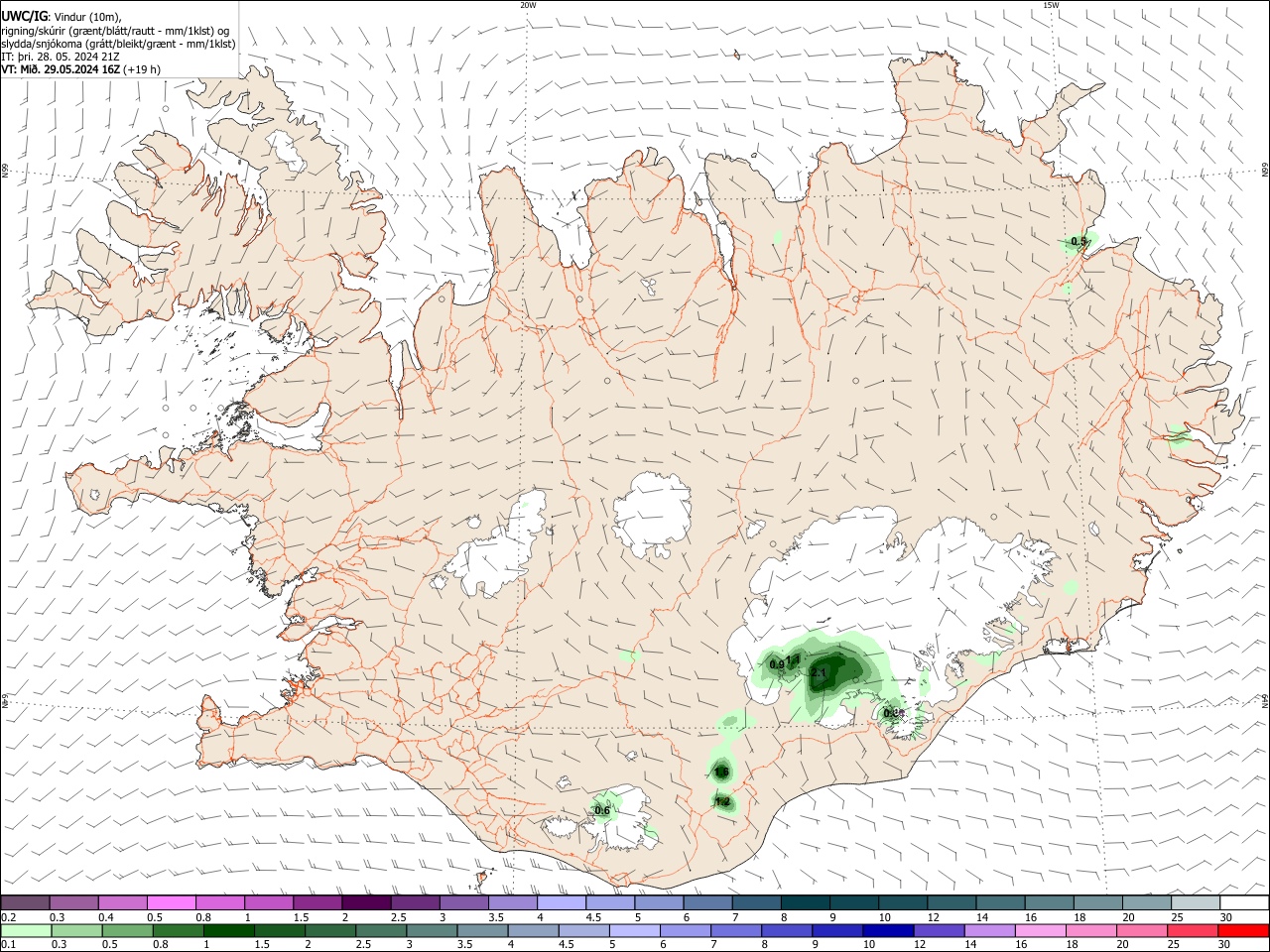
Task: Select the dark teal 9 swatch in top legend row
Action: point(854,903)
